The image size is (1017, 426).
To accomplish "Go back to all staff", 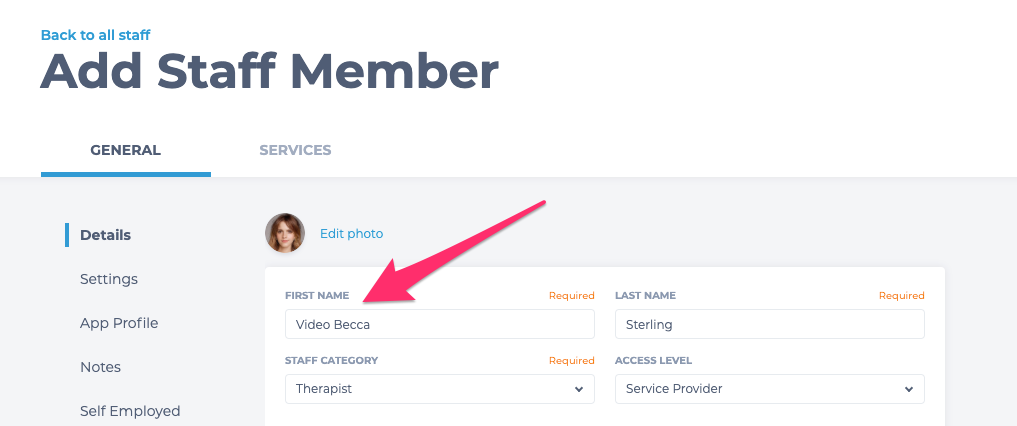I will [x=95, y=35].
